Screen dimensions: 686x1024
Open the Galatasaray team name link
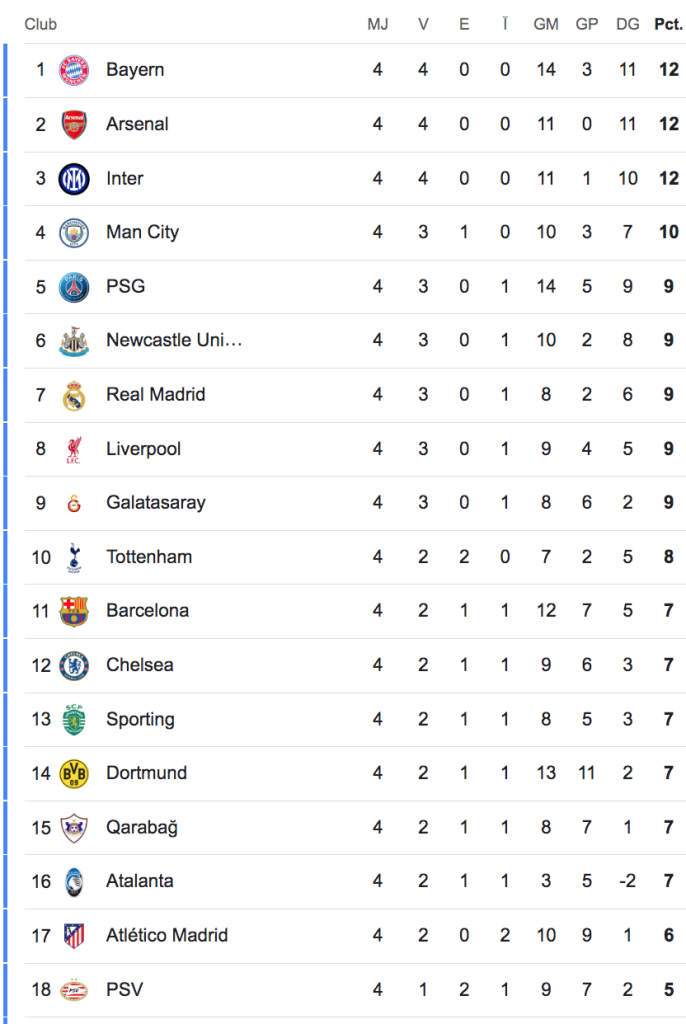[155, 503]
